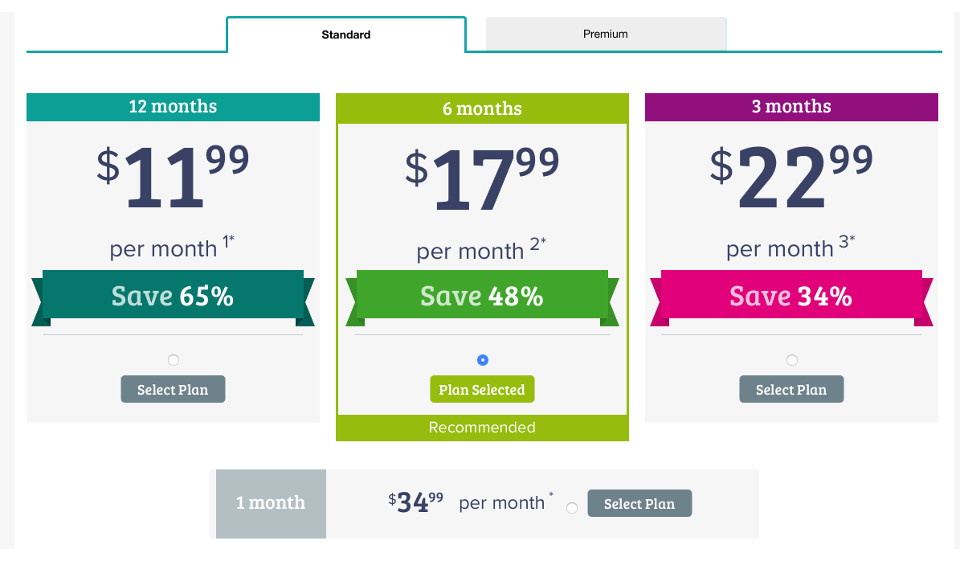Click the gray 1 month label

point(271,503)
